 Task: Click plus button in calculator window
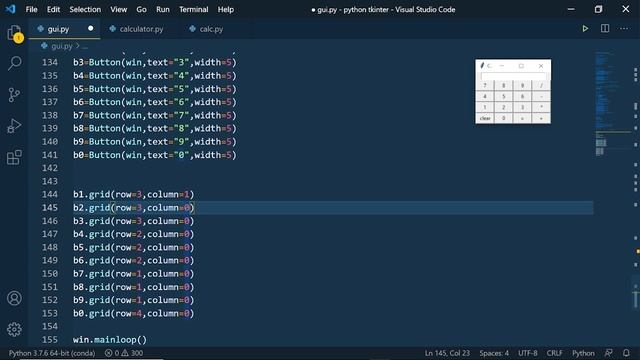[541, 118]
